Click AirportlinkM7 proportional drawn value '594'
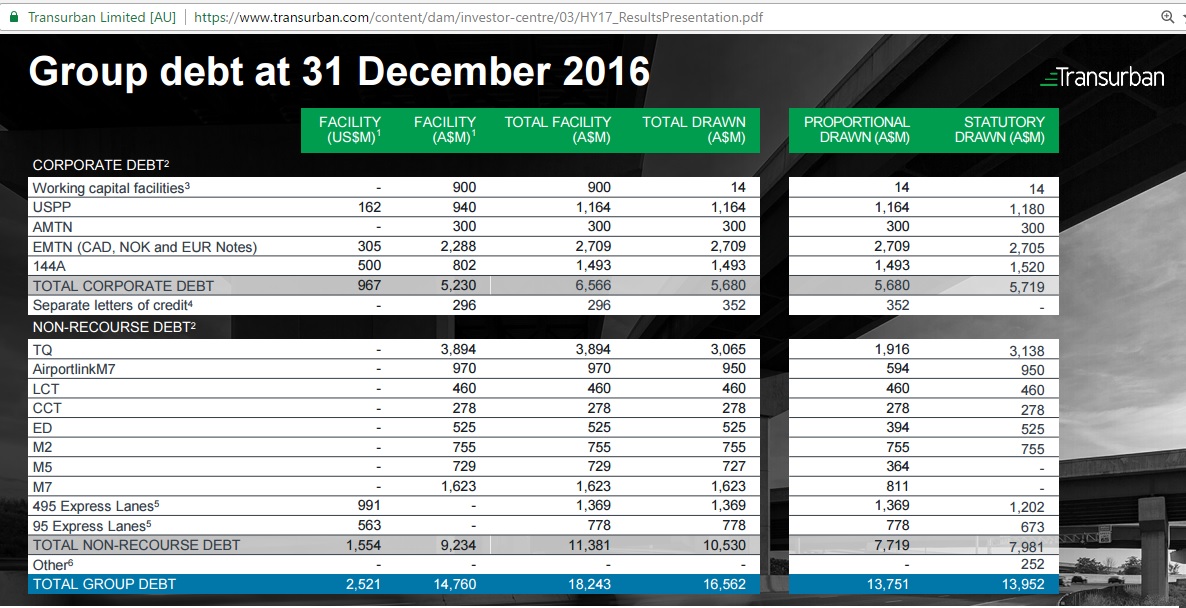The height and width of the screenshot is (608, 1186). point(898,368)
